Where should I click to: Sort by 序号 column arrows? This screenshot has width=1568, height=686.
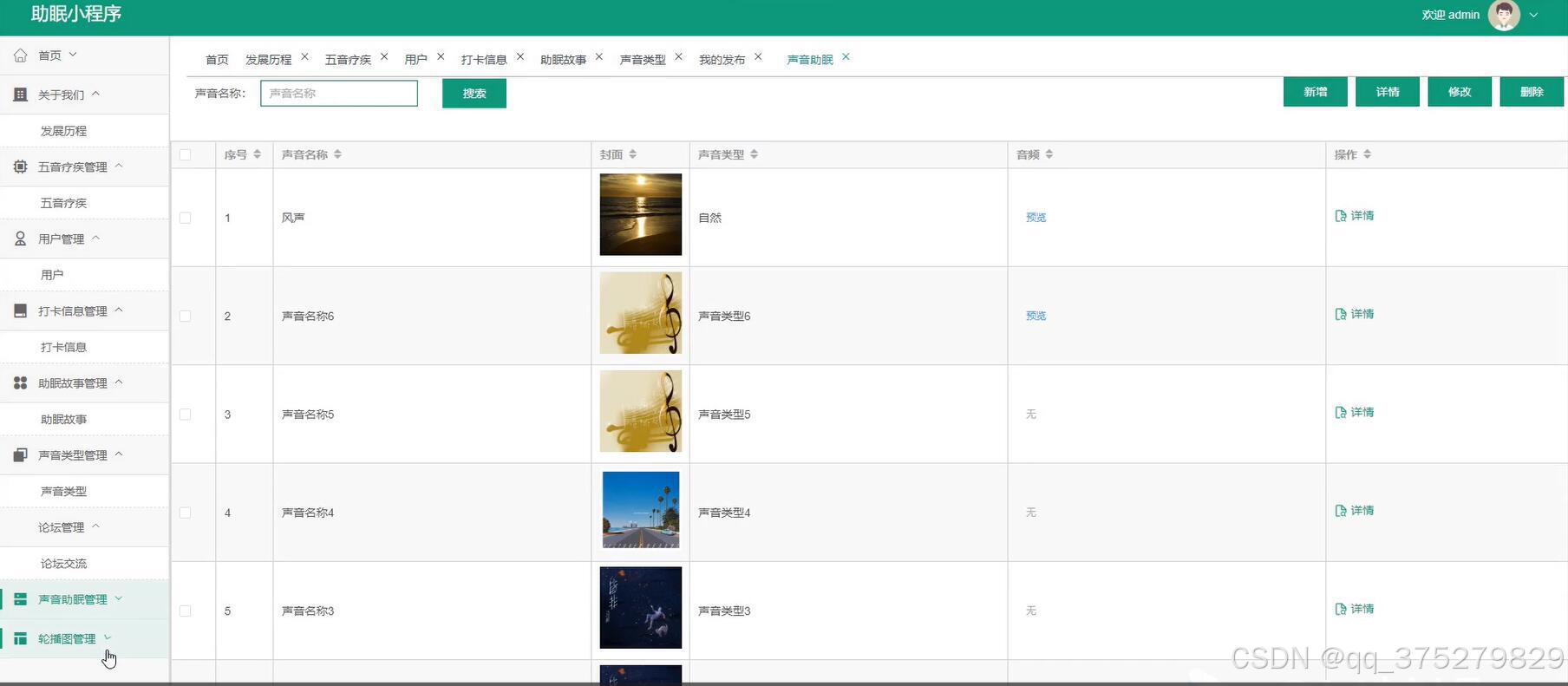(x=257, y=154)
